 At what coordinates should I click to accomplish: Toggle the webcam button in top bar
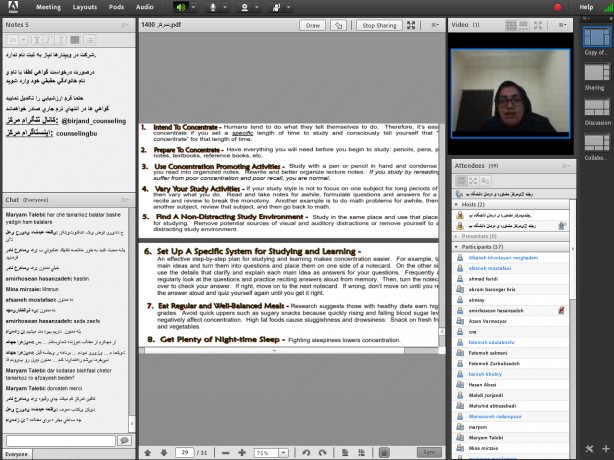tap(244, 7)
